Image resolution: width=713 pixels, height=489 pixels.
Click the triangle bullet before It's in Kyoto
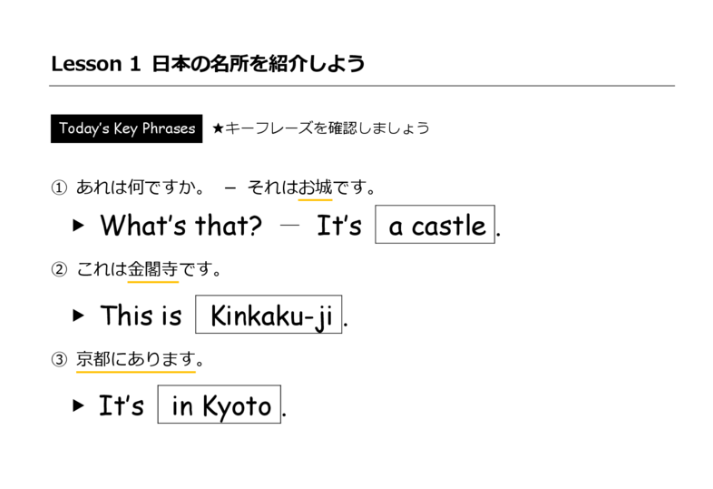pos(78,406)
